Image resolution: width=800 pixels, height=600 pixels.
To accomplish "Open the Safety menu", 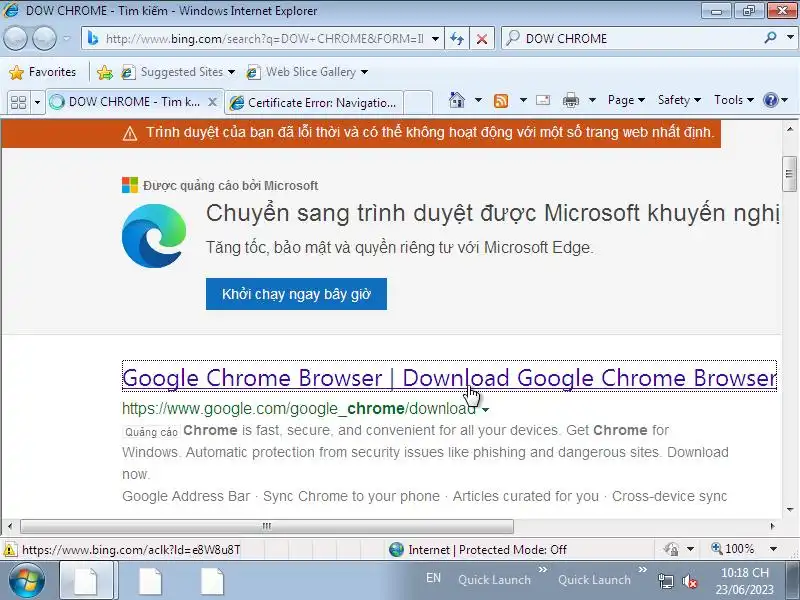I will click(679, 100).
